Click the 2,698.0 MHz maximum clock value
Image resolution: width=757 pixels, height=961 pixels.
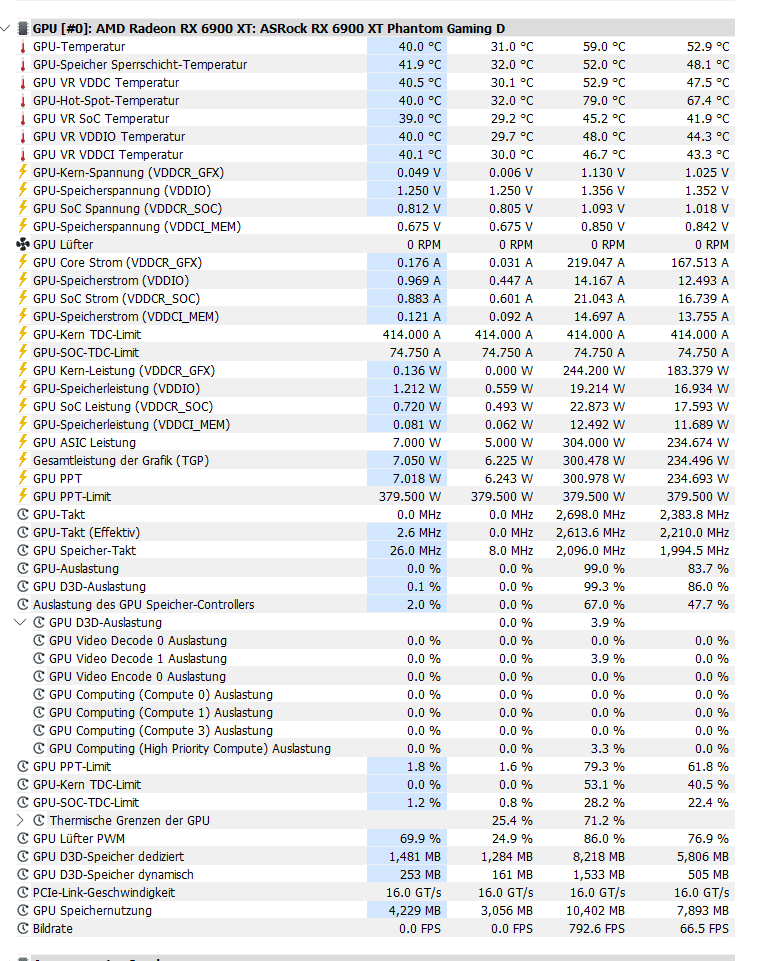[591, 514]
